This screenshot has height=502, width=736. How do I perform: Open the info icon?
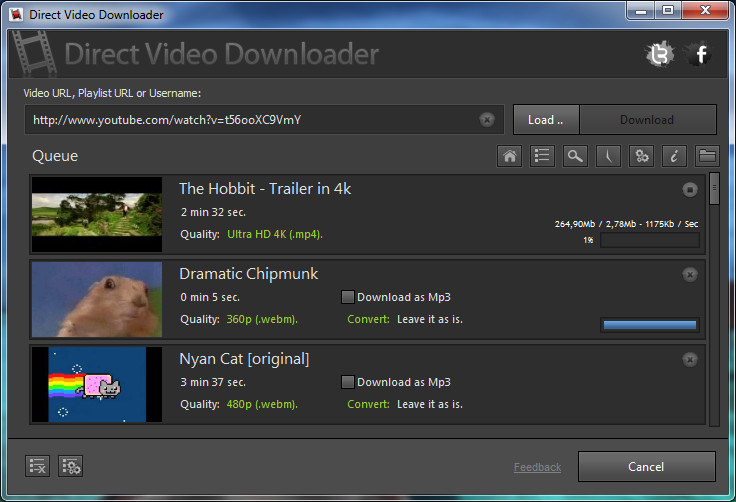tap(674, 156)
